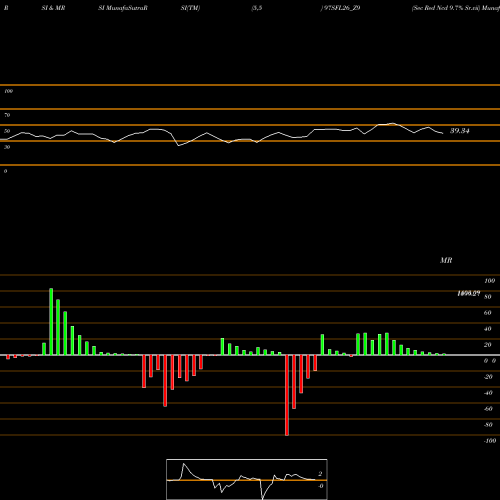Image resolution: width=500 pixels, height=500 pixels.
Task: Click the MR panel title label
Action: [x=446, y=260]
